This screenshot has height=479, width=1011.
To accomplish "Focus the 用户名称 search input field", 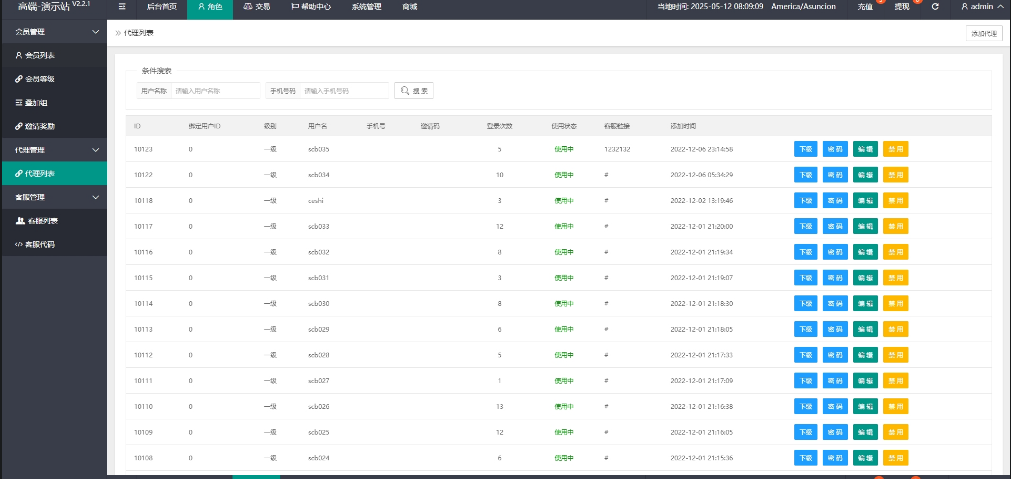I will pos(216,91).
